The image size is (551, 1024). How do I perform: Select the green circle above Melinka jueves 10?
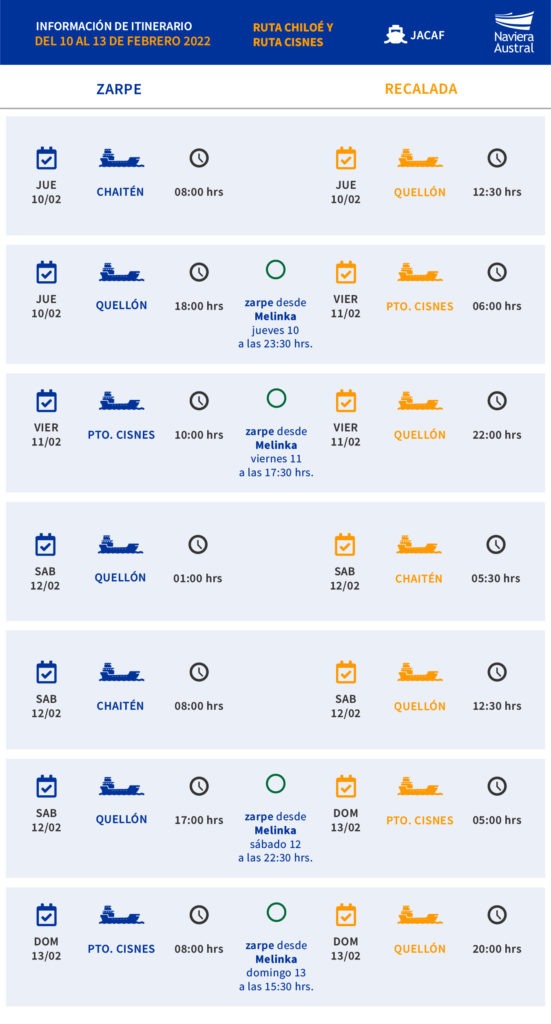[276, 270]
